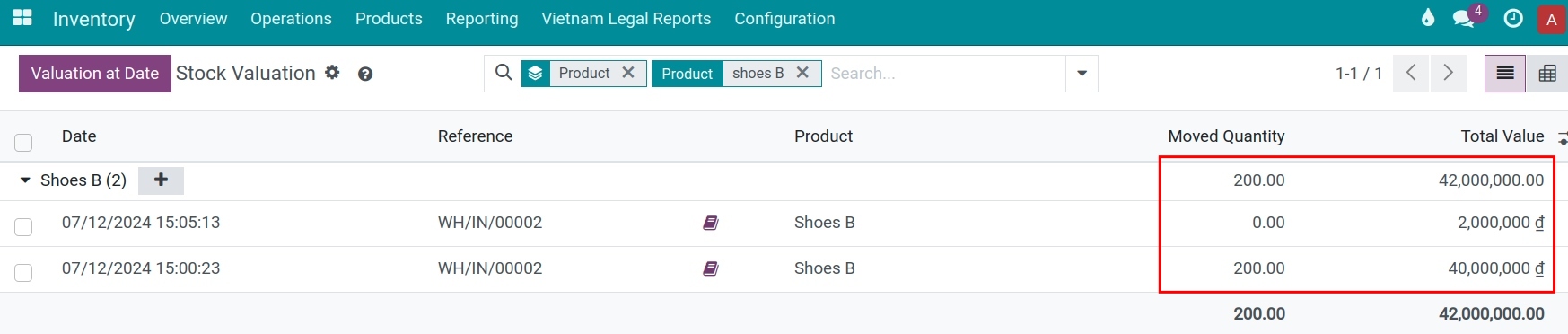The image size is (1568, 334).
Task: Click WH/IN/00002 reference in 15:05:13 row
Action: coord(490,223)
